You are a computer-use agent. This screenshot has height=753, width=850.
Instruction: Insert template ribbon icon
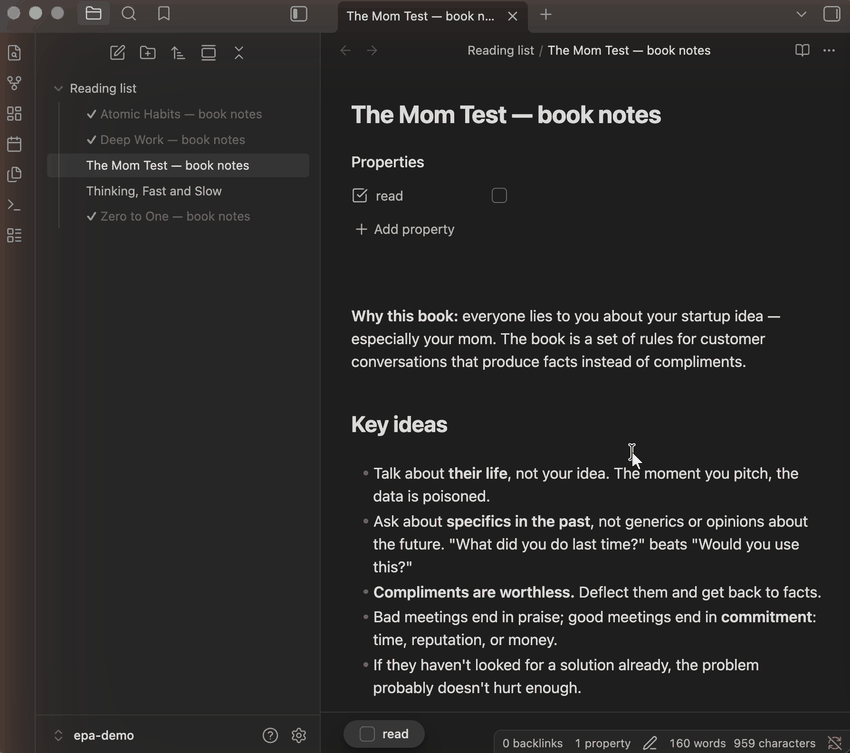point(15,174)
